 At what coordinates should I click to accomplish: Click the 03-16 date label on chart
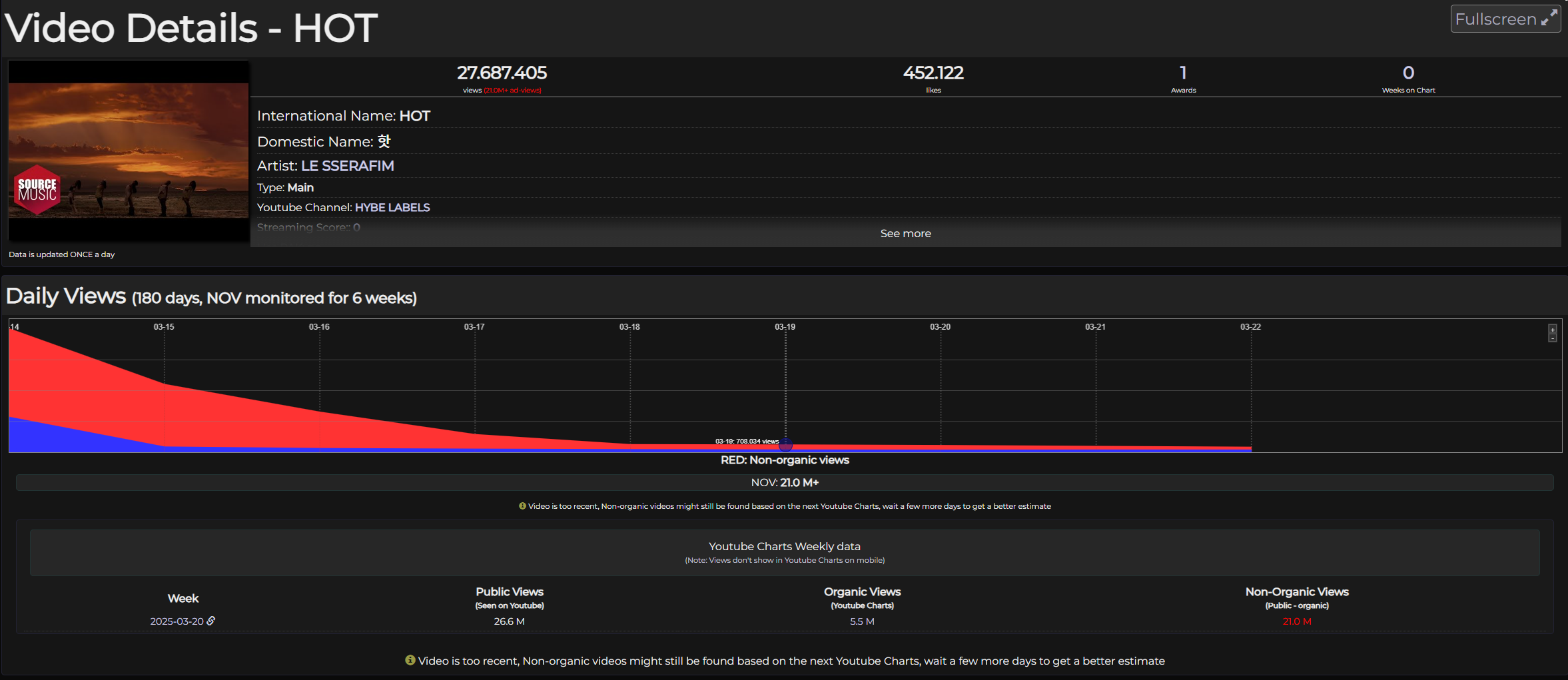click(319, 327)
